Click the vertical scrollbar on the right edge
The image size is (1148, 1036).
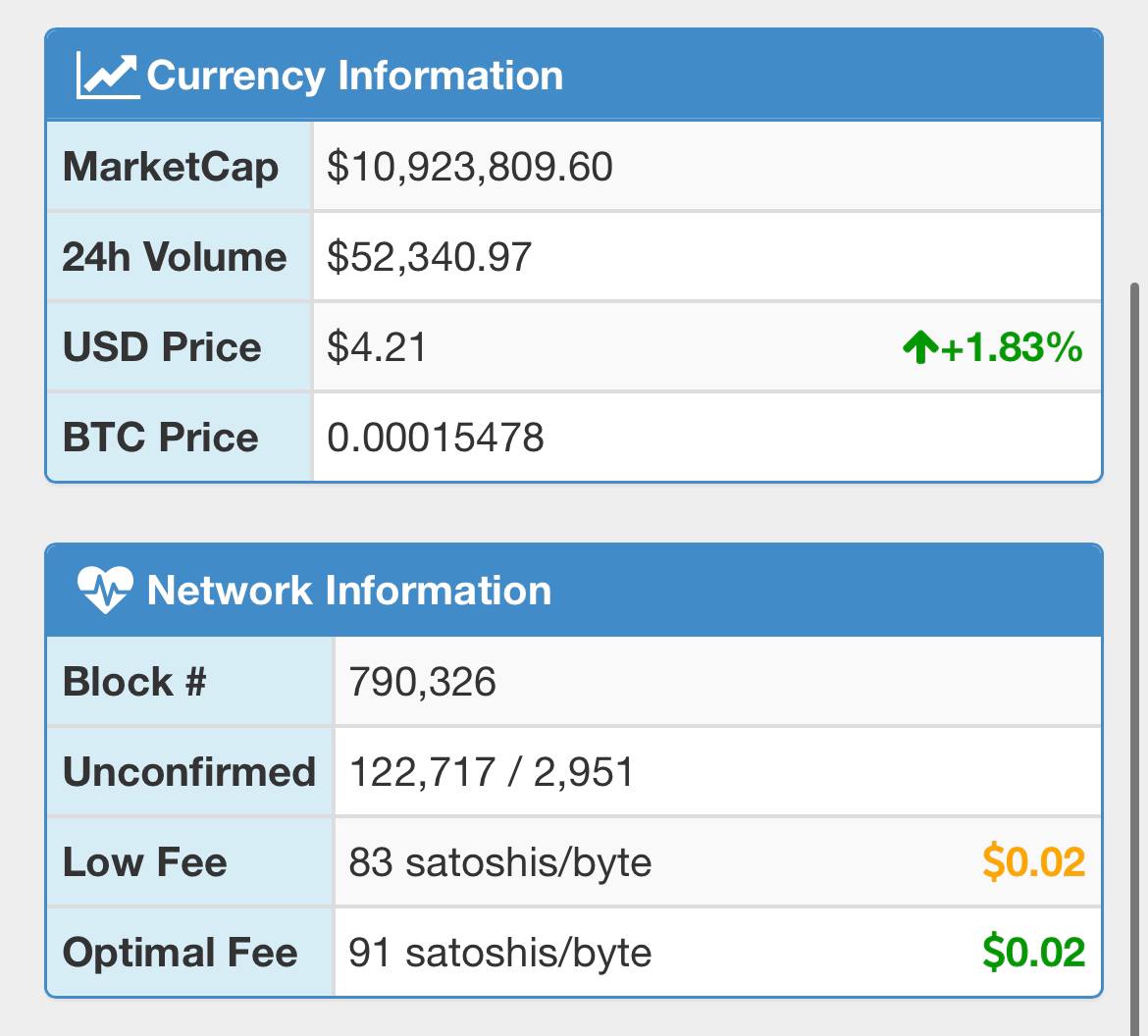[x=1135, y=659]
